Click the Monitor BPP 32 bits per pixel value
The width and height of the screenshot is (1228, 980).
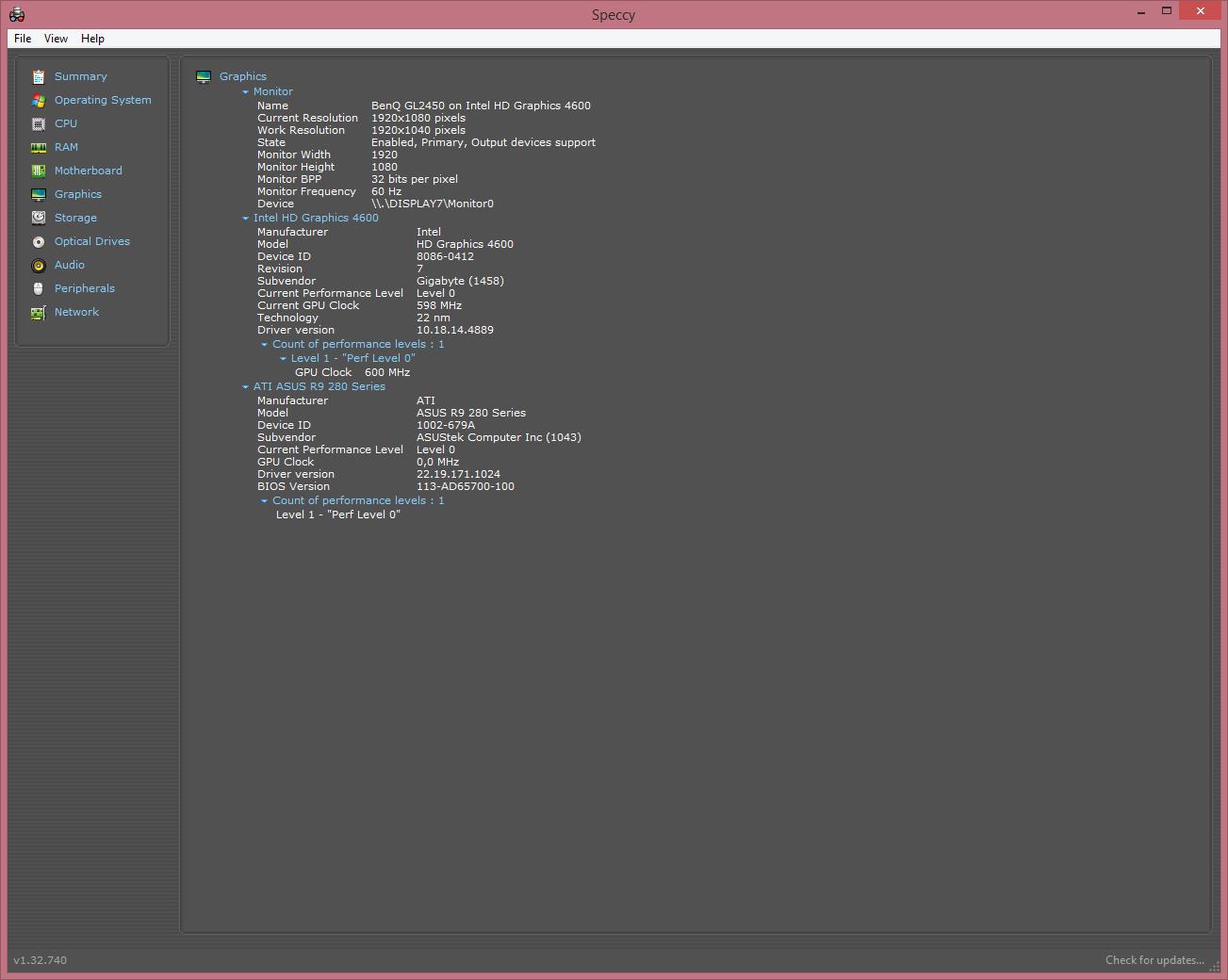(x=414, y=179)
